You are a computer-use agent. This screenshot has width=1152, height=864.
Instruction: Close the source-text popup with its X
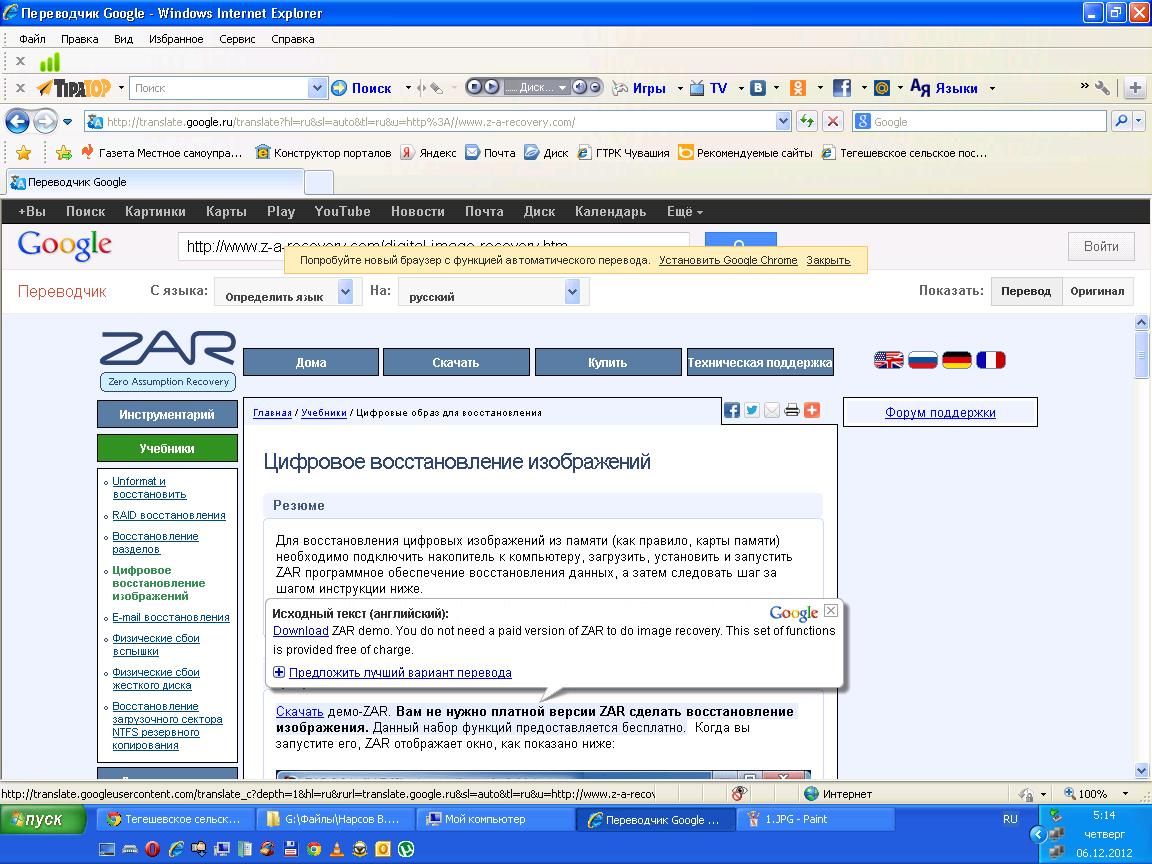pyautogui.click(x=831, y=611)
